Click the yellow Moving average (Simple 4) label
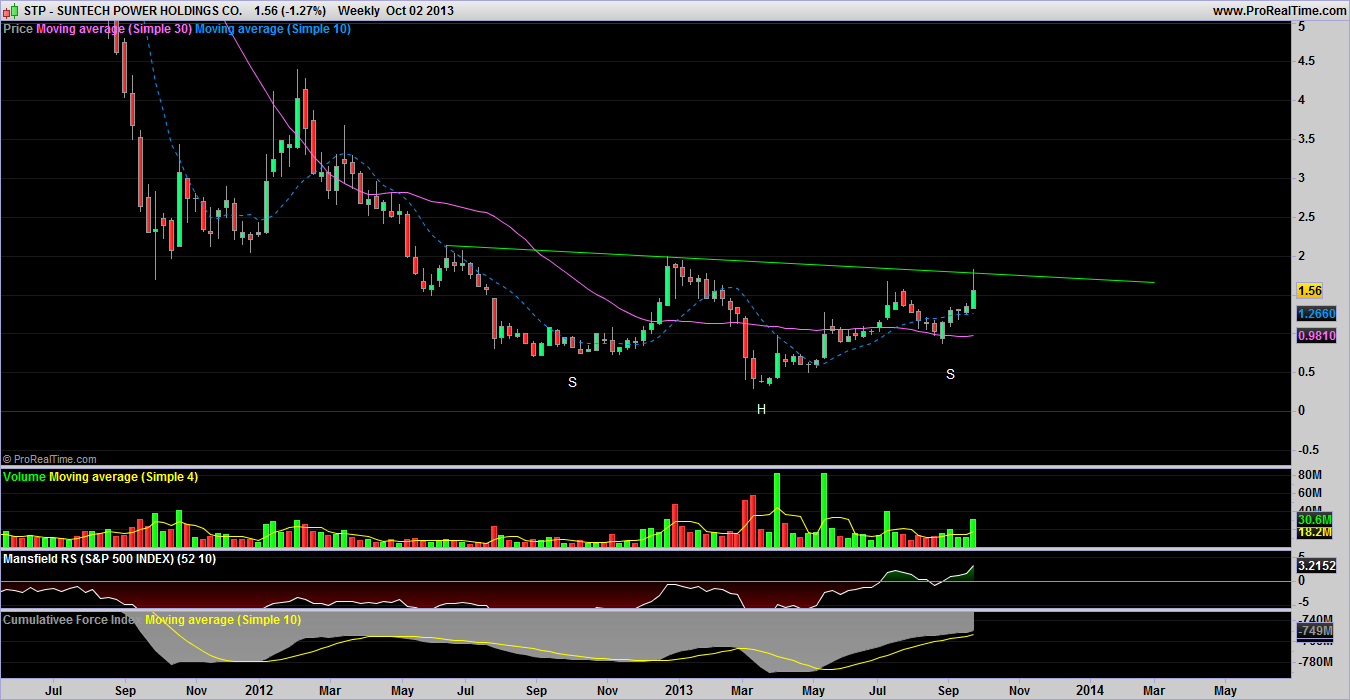1350x700 pixels. click(123, 477)
